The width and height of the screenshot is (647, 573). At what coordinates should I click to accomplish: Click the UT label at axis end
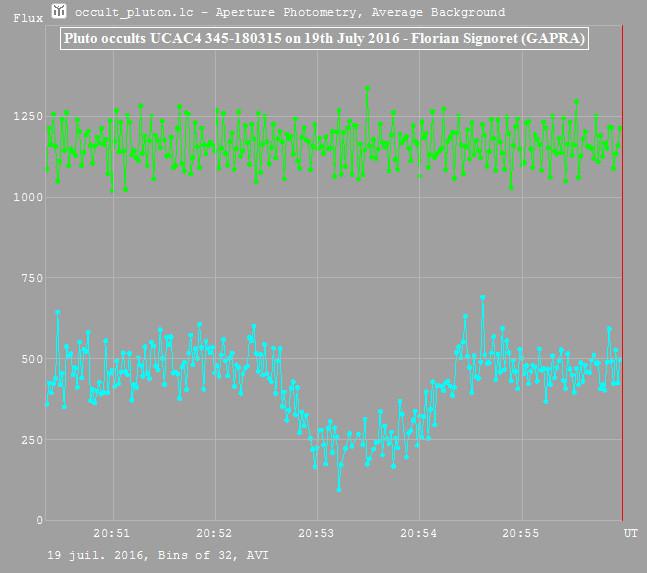630,533
